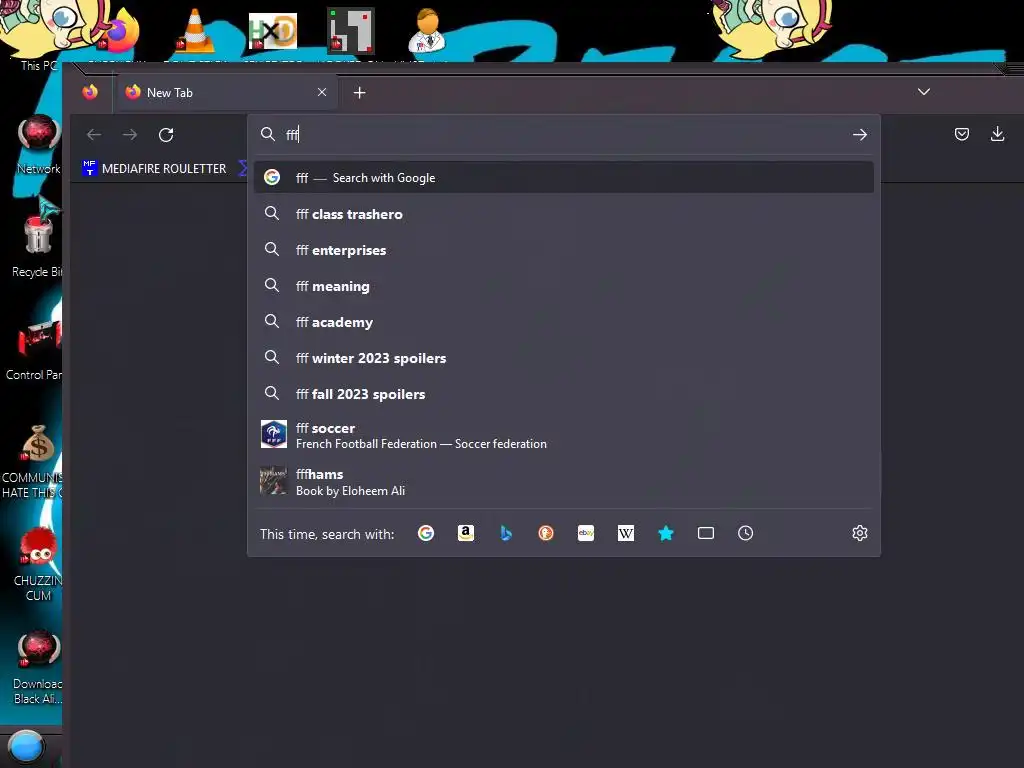Expand the list all tabs chevron
This screenshot has width=1024, height=768.
(923, 91)
